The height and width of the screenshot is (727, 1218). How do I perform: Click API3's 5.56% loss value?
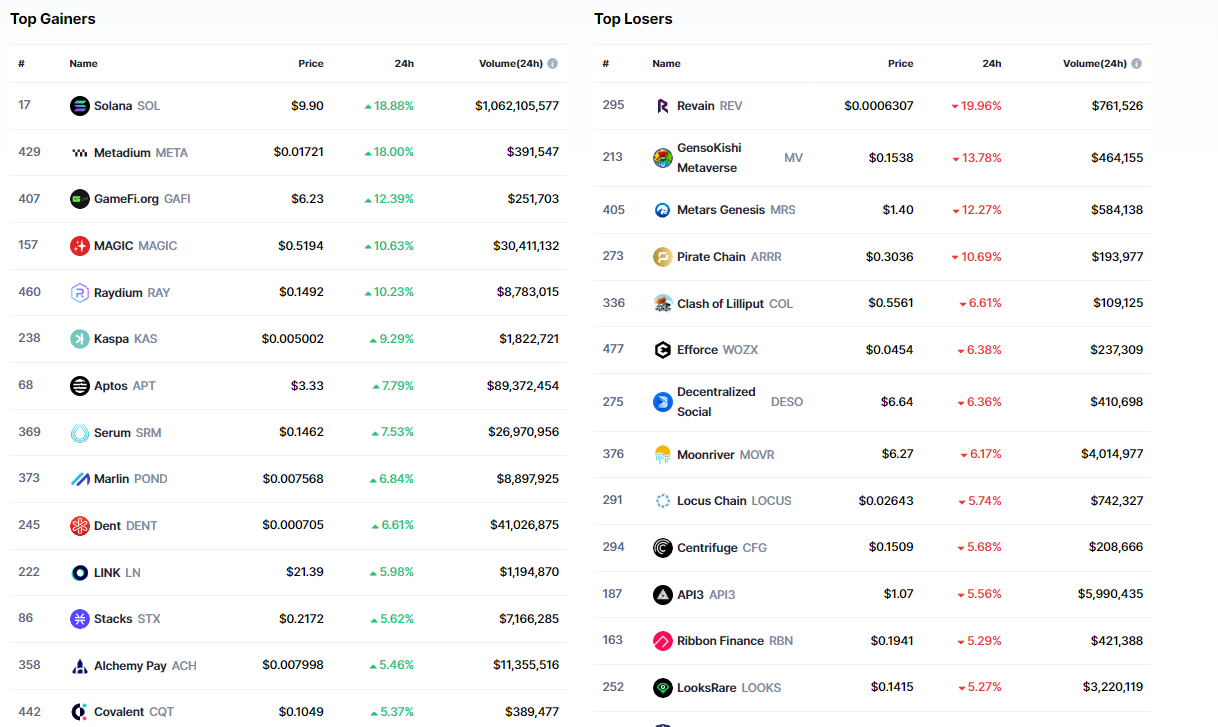click(x=980, y=594)
